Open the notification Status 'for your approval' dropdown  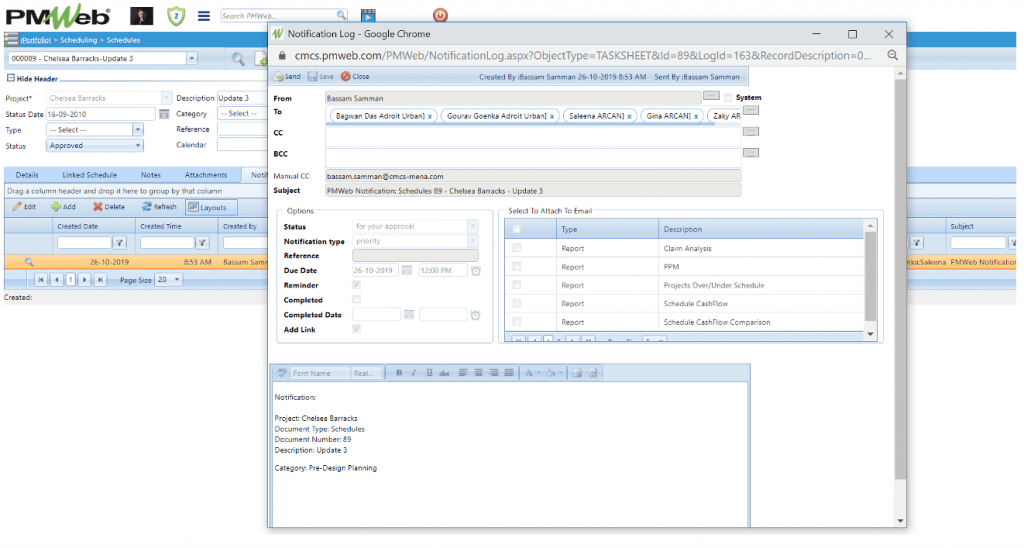(x=473, y=226)
